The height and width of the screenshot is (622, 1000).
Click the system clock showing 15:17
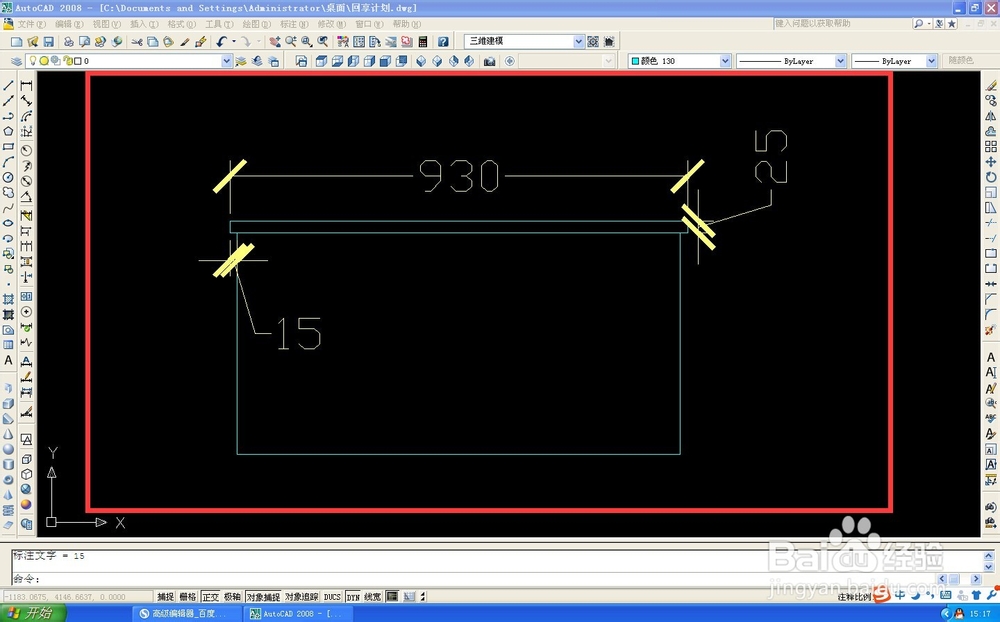(980, 614)
